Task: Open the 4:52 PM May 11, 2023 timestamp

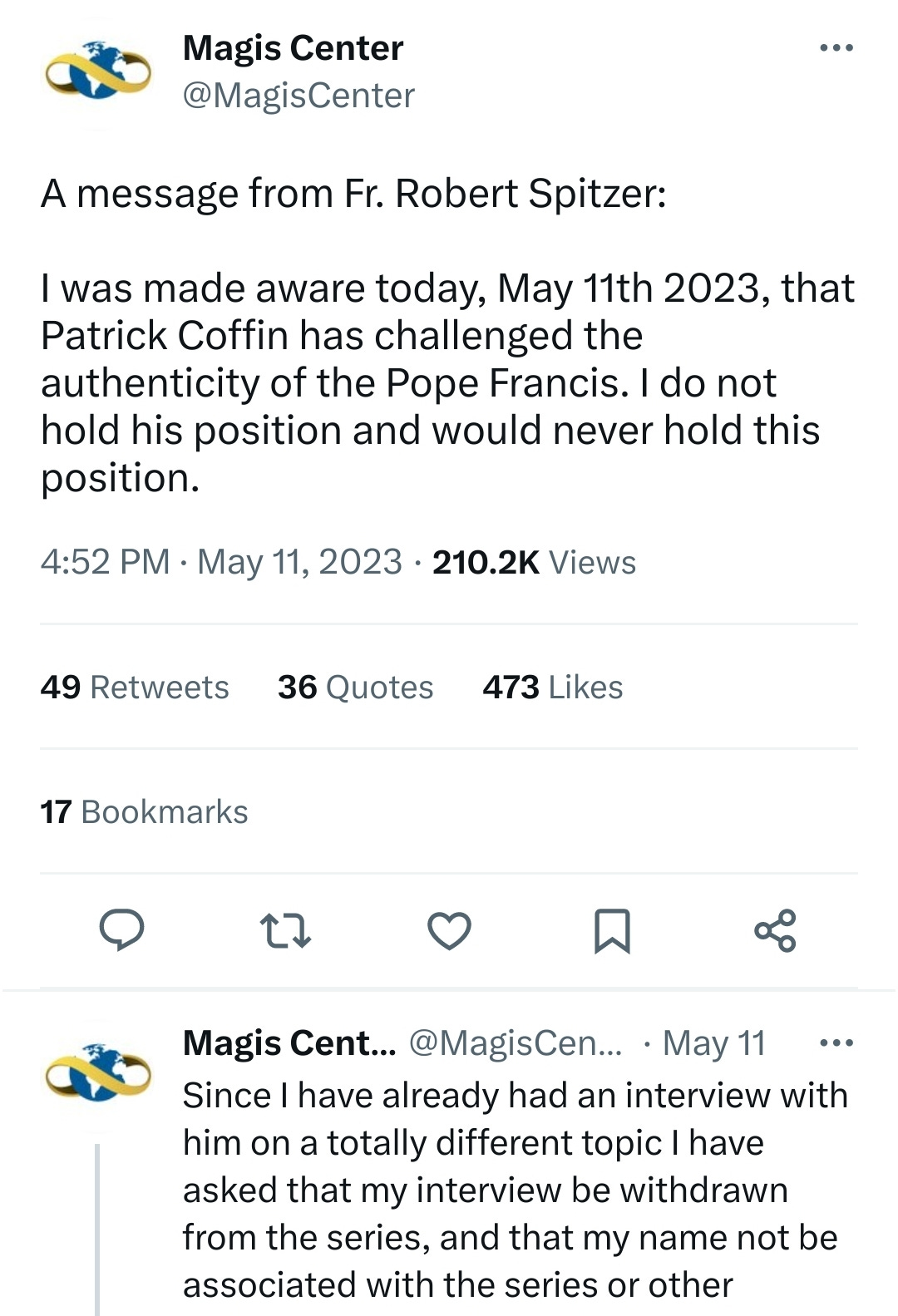Action: [x=221, y=562]
